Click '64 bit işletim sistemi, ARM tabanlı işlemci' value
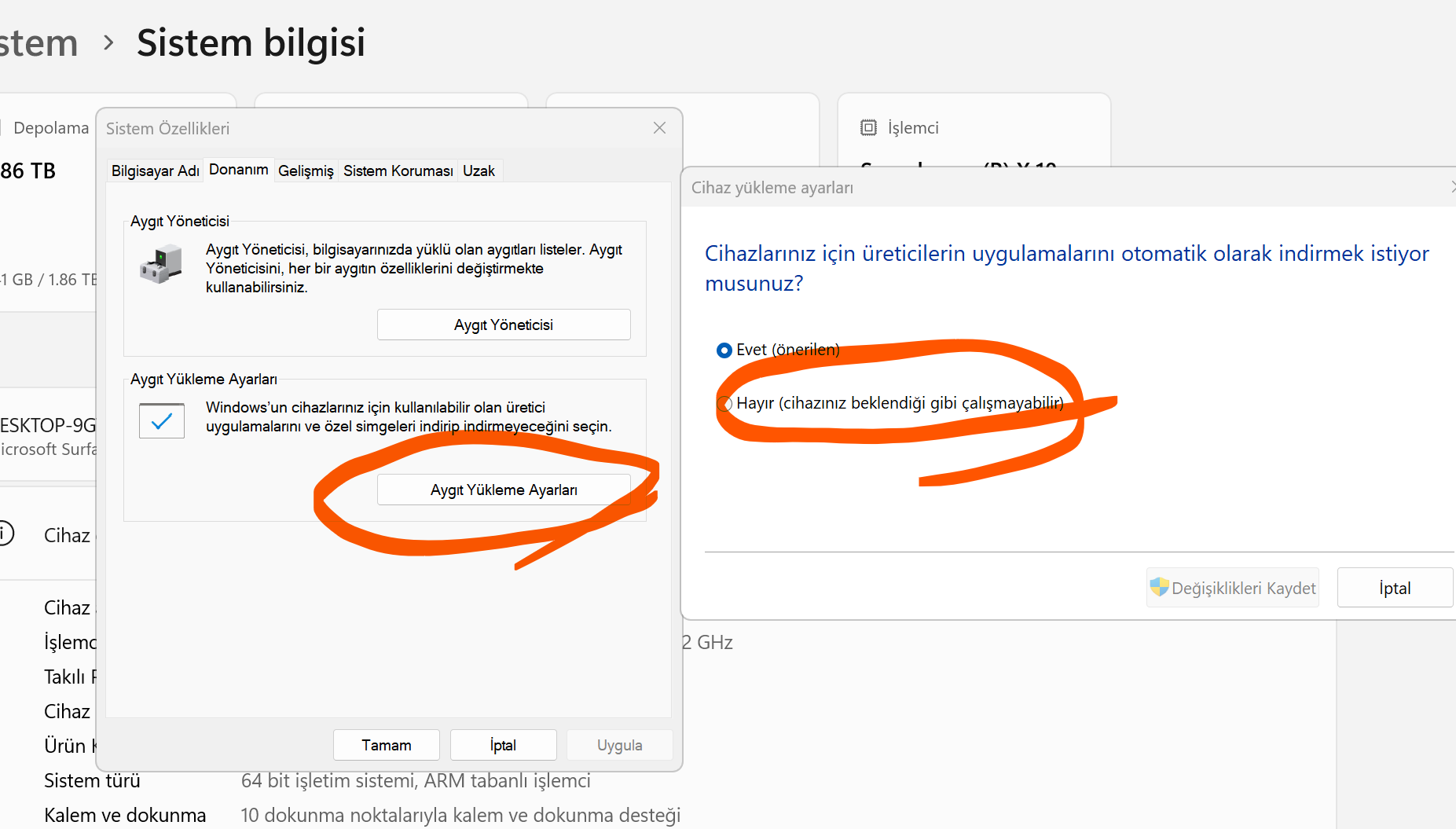The width and height of the screenshot is (1456, 829). point(416,780)
